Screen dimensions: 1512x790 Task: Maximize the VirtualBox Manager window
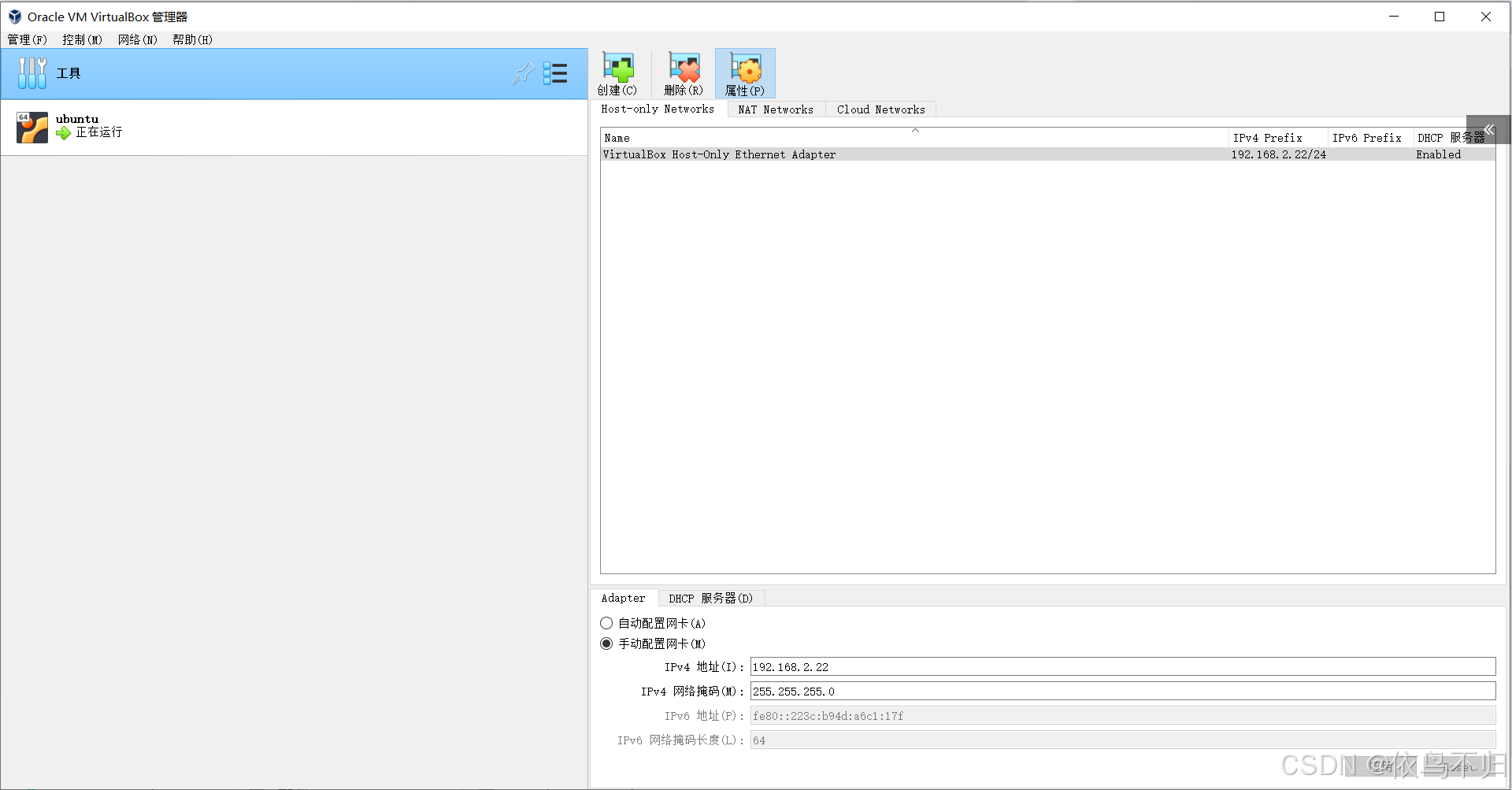tap(1440, 17)
